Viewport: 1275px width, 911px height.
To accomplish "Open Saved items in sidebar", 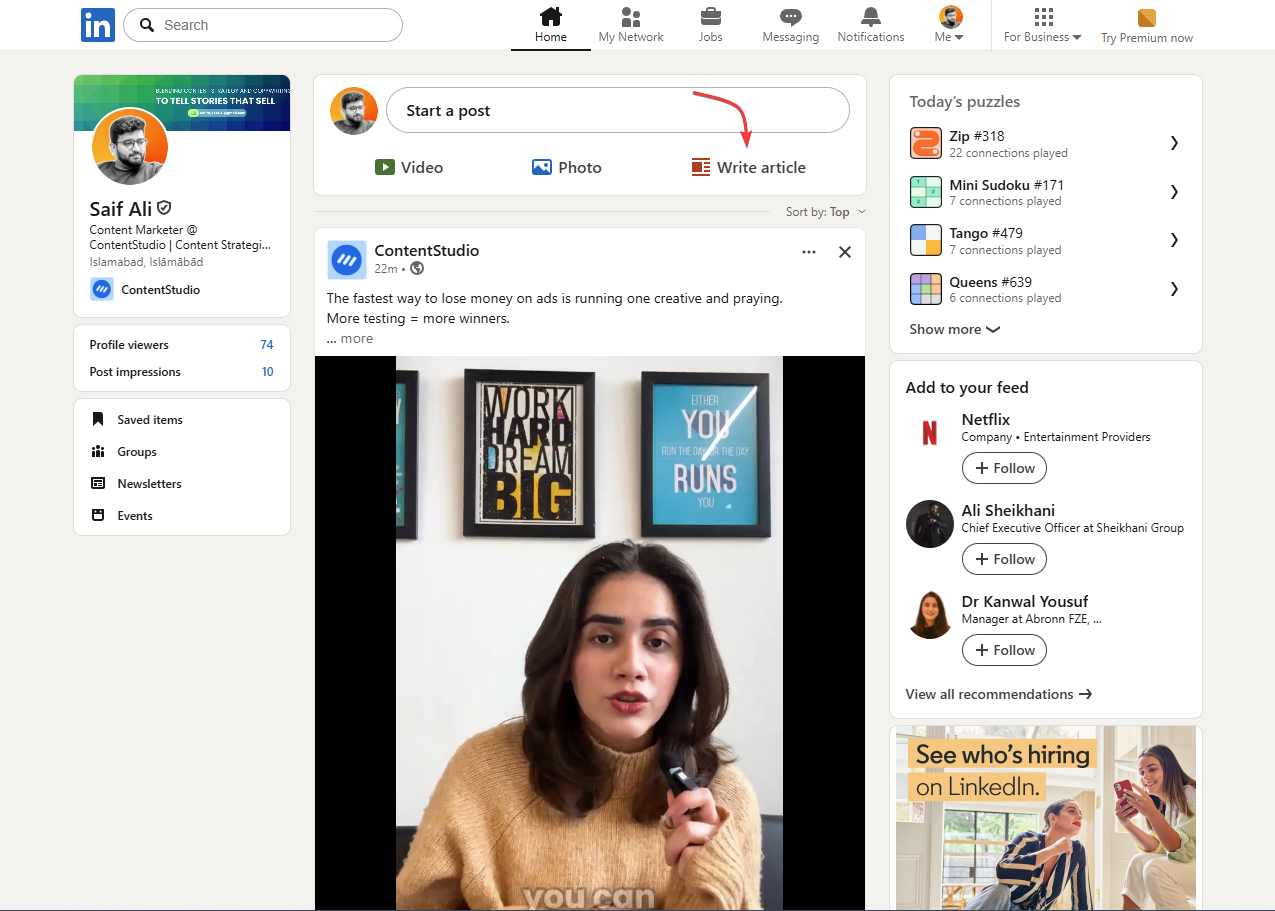I will [149, 420].
